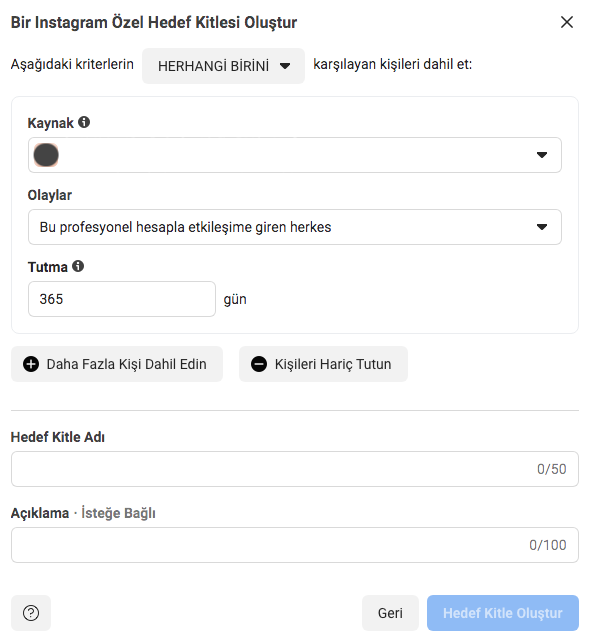Screen dimensions: 590x635
Task: Click the Açıklama description field
Action: 295,545
